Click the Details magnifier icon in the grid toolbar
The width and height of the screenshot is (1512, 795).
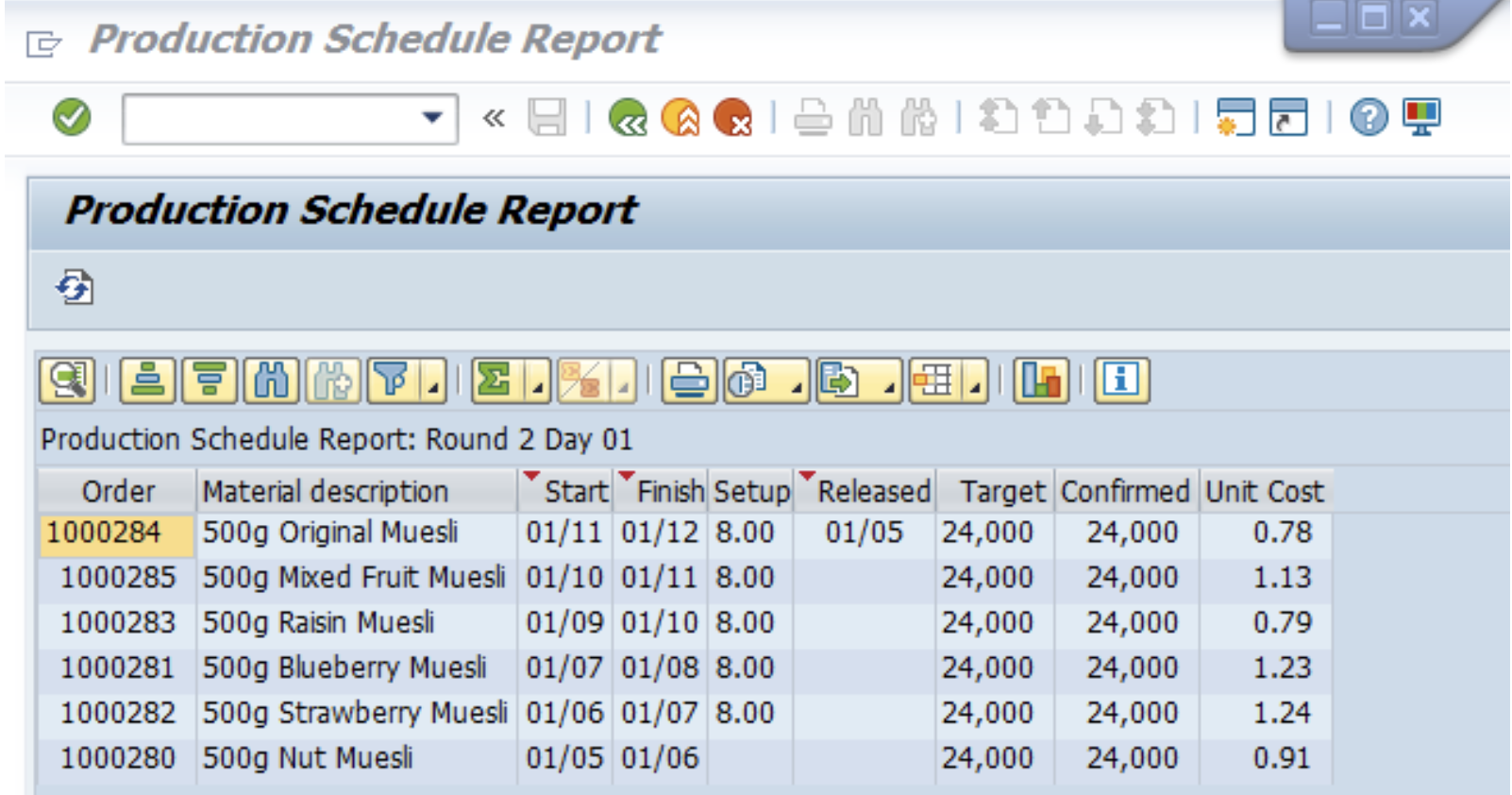point(67,381)
